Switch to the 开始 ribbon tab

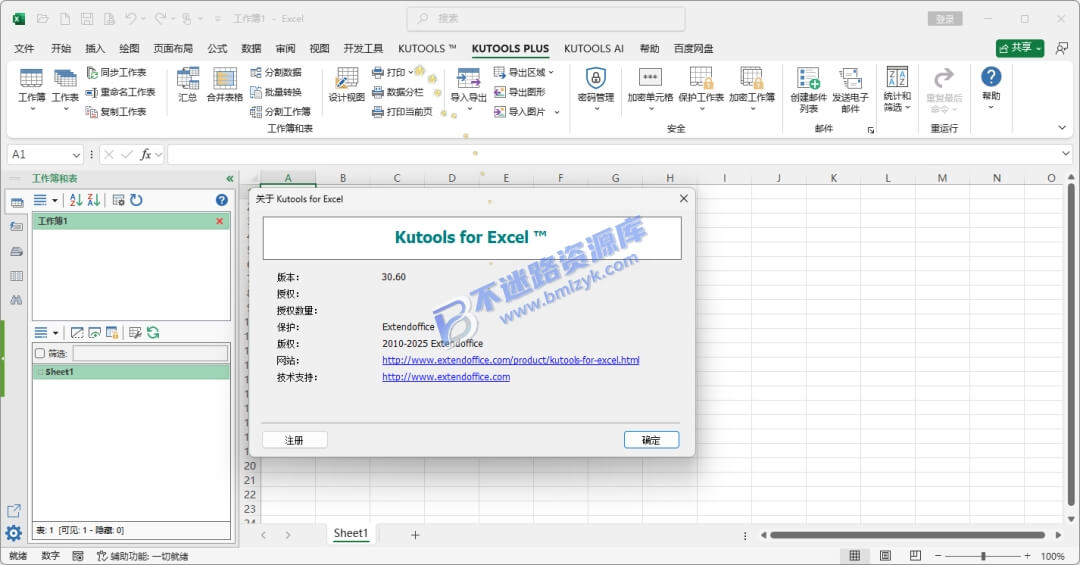61,48
